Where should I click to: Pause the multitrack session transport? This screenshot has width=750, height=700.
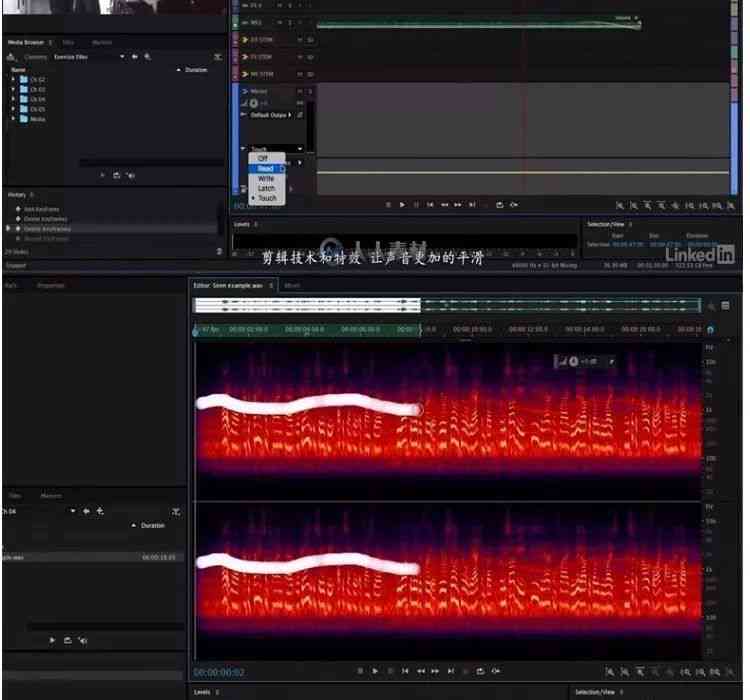pos(416,205)
